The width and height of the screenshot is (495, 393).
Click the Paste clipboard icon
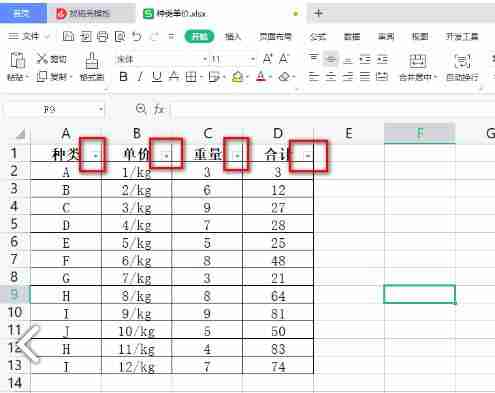[x=17, y=60]
